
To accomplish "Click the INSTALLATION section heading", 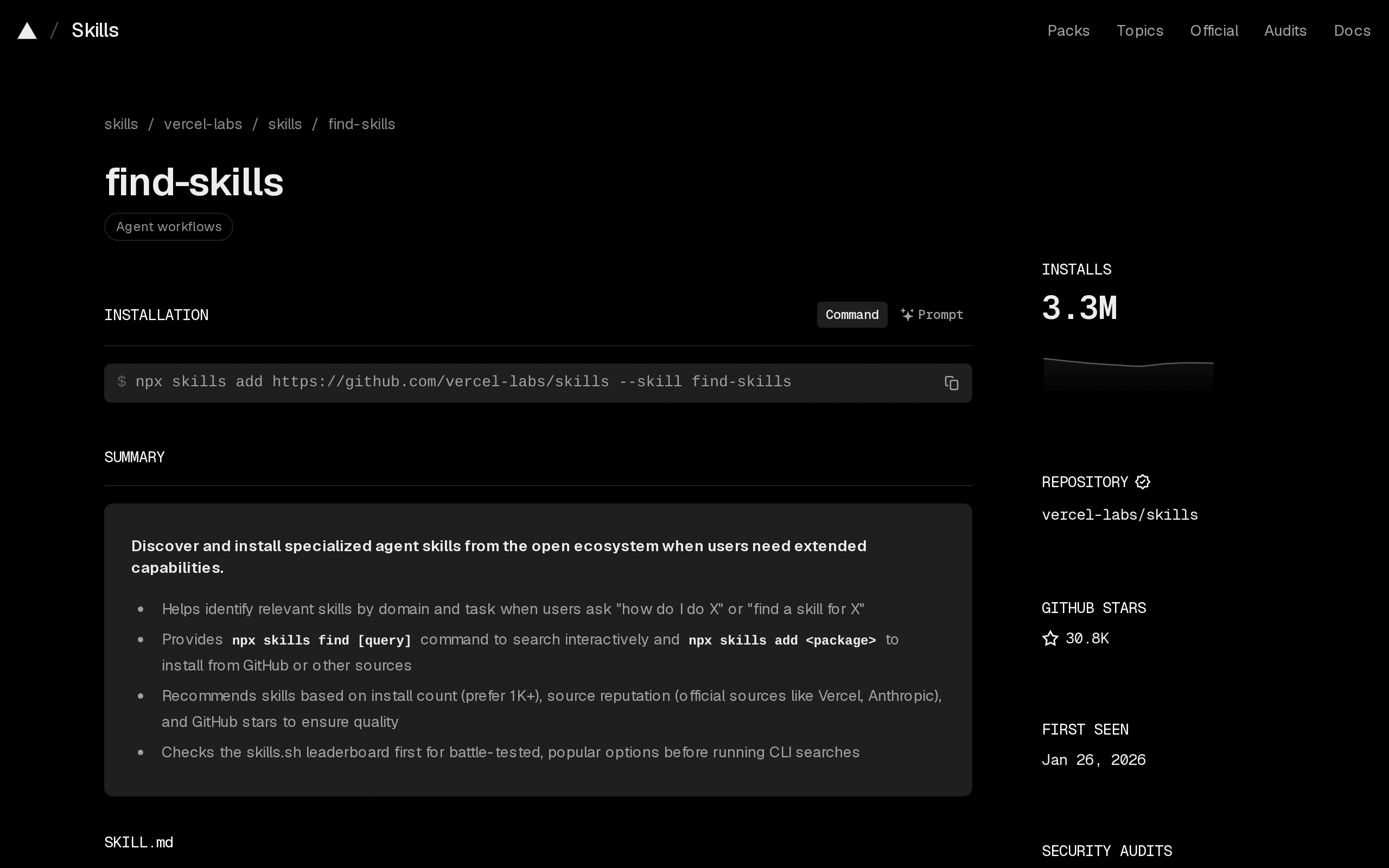I will pos(156,315).
